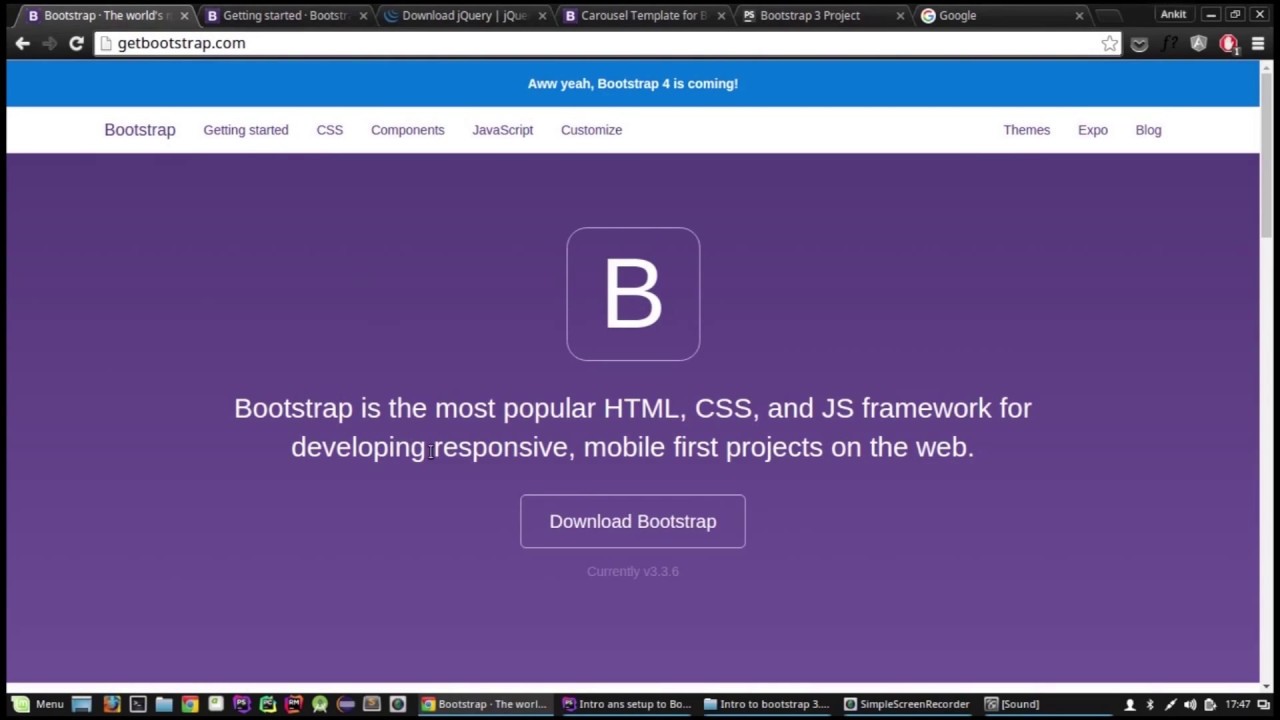This screenshot has width=1280, height=720.
Task: Open the CSS nav link
Action: tap(330, 130)
